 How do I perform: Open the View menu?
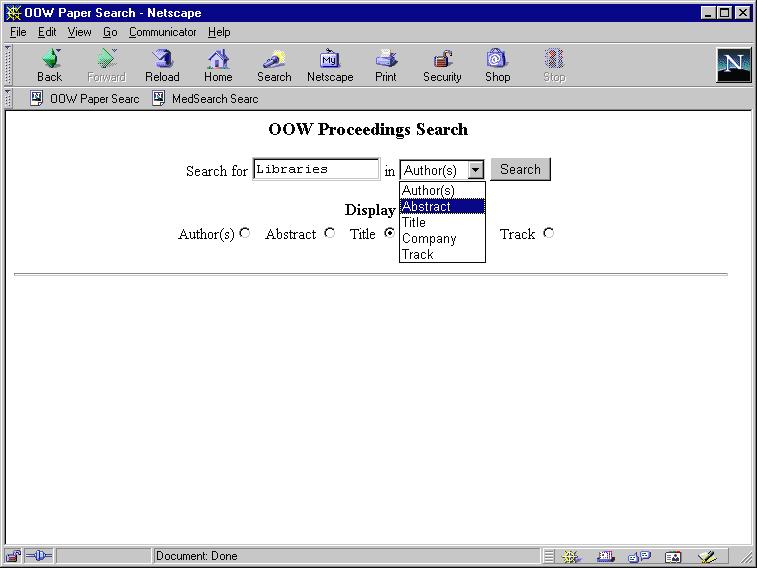coord(80,32)
